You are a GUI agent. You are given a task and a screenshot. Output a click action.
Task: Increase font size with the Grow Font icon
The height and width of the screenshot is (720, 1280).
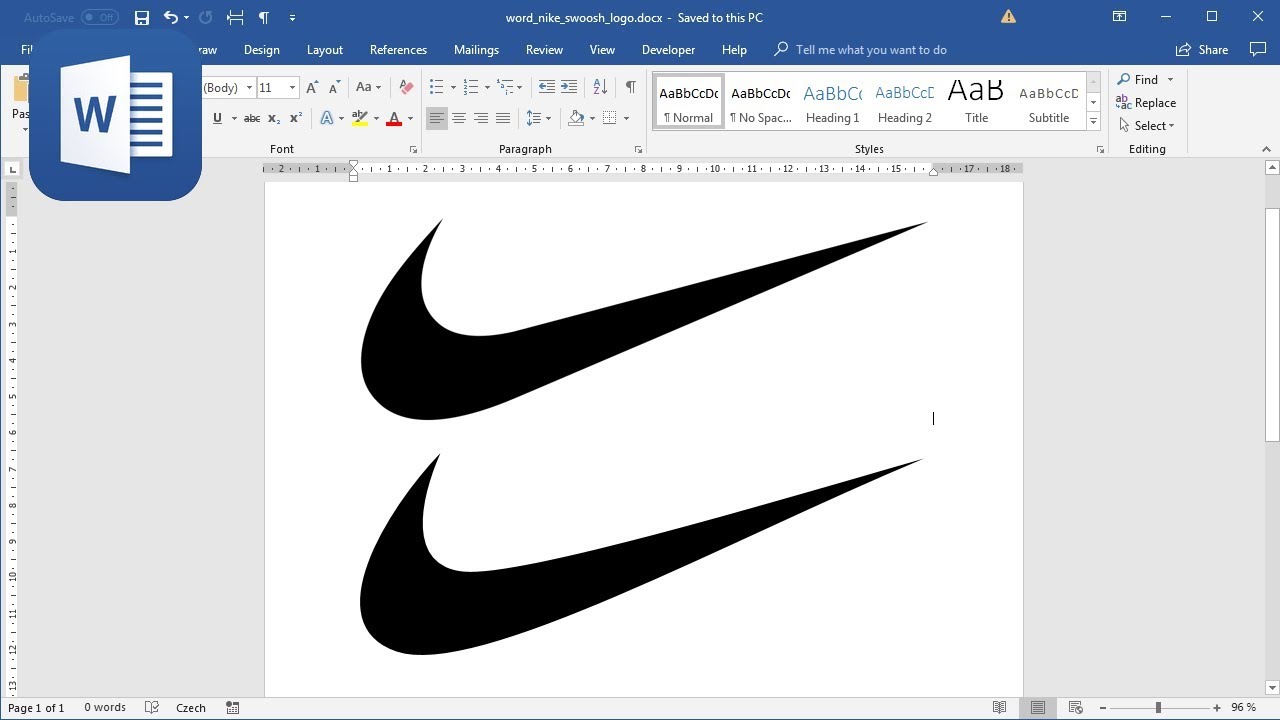[313, 87]
